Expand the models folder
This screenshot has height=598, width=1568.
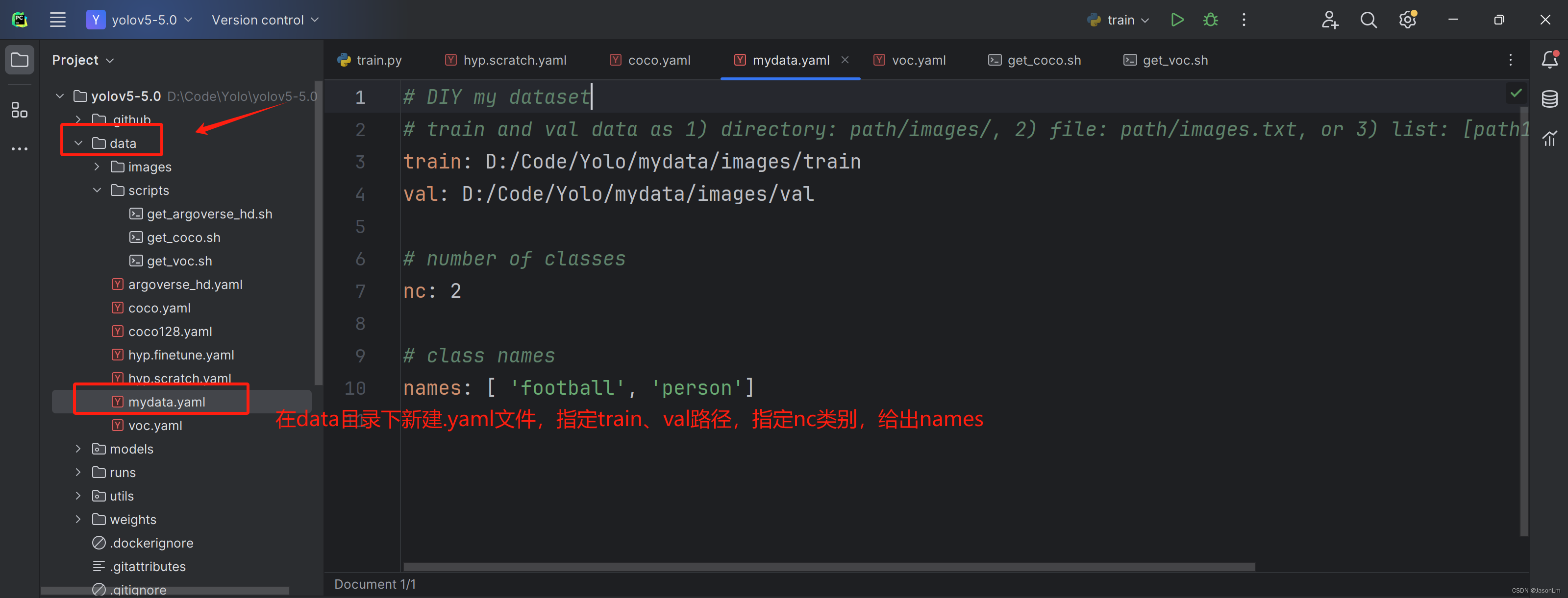(x=78, y=448)
